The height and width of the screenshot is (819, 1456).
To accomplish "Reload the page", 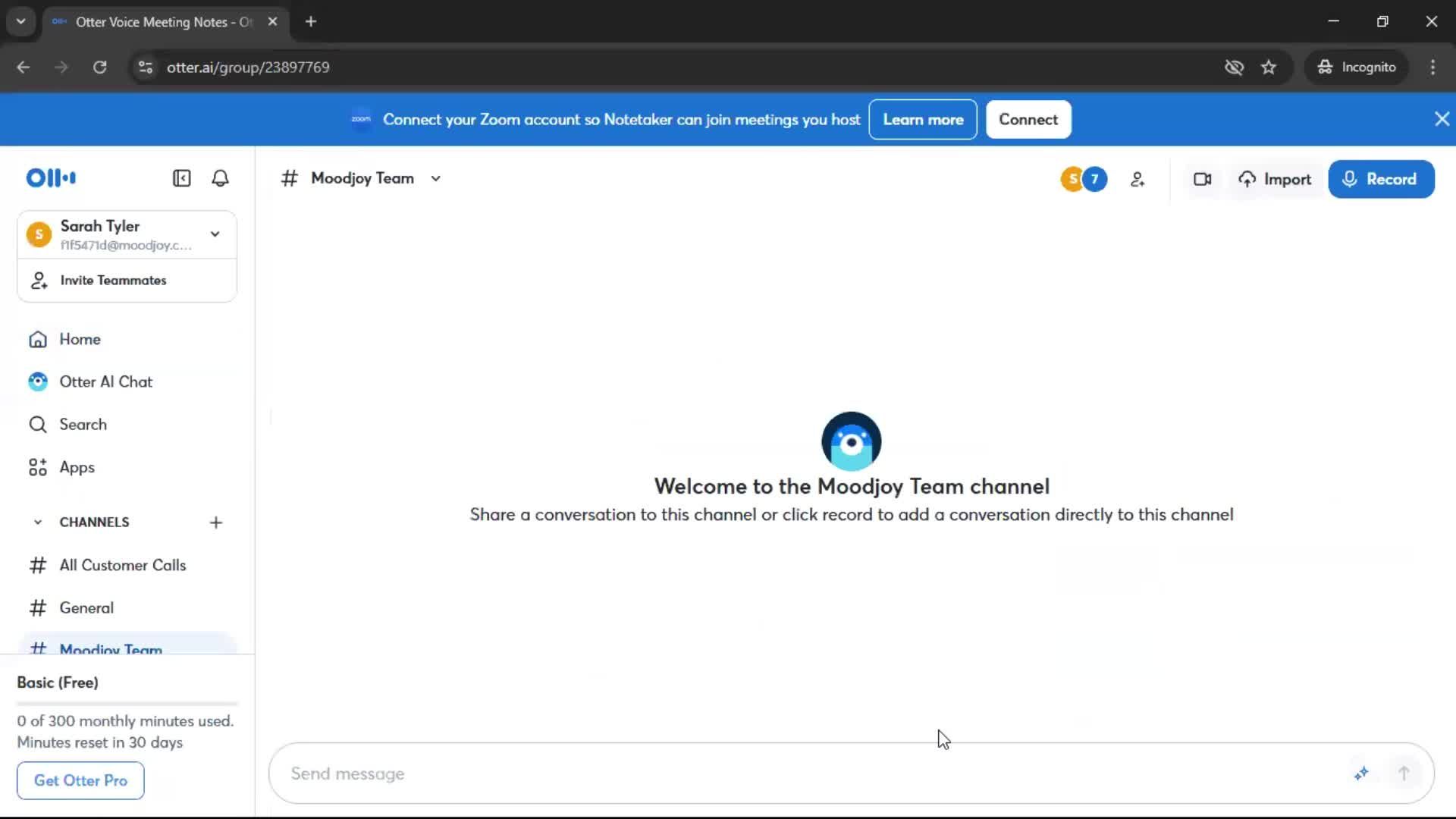I will (x=99, y=67).
